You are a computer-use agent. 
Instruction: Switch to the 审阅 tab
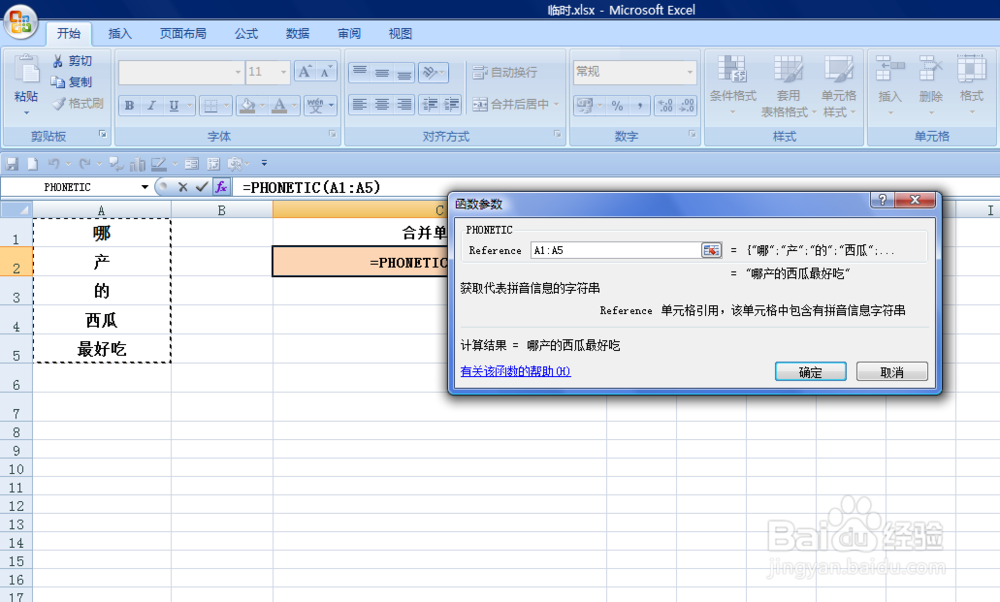[349, 34]
